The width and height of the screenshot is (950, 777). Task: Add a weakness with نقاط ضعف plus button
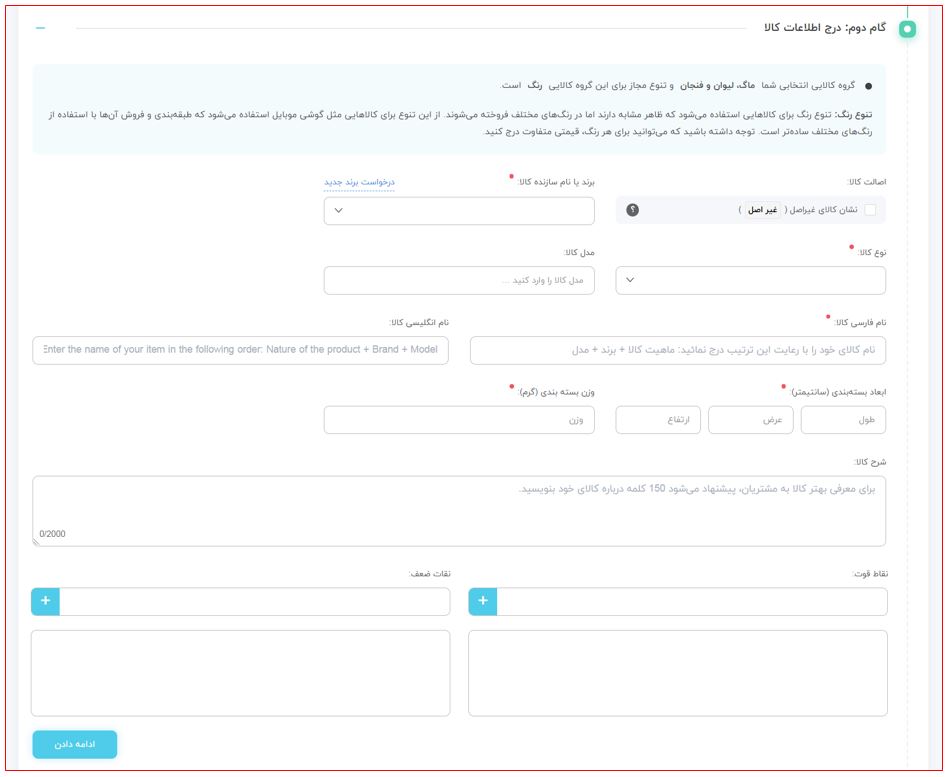[45, 601]
